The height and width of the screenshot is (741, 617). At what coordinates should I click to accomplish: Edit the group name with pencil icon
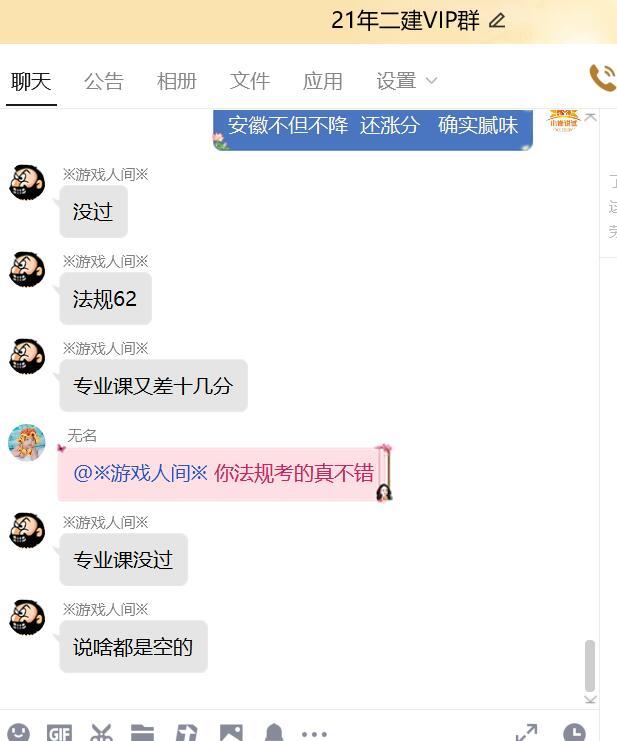(497, 20)
